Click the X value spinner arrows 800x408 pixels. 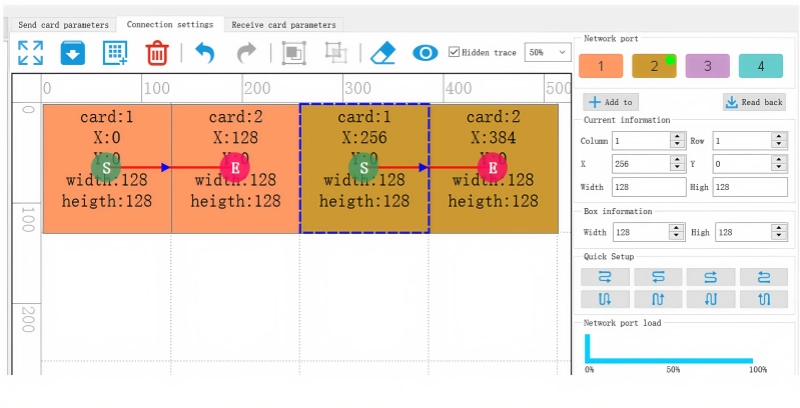click(678, 164)
